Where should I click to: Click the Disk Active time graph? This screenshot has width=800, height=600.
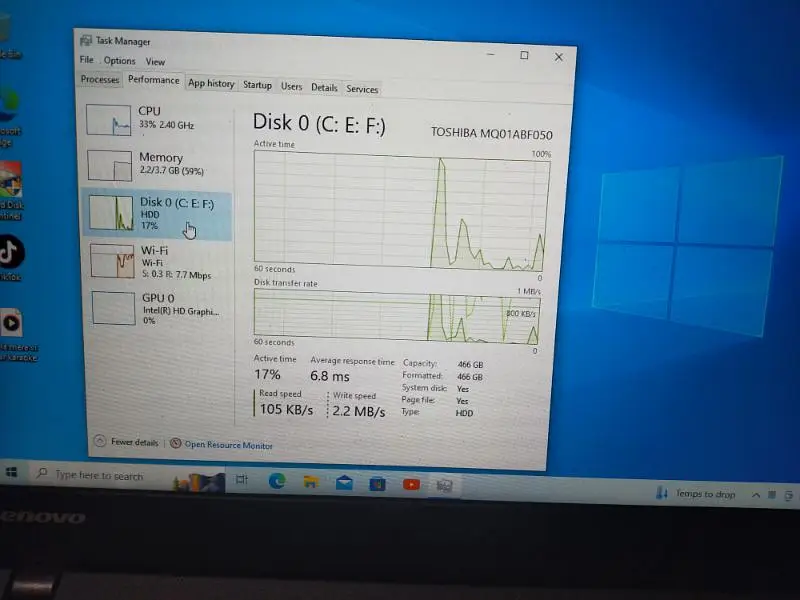point(401,211)
